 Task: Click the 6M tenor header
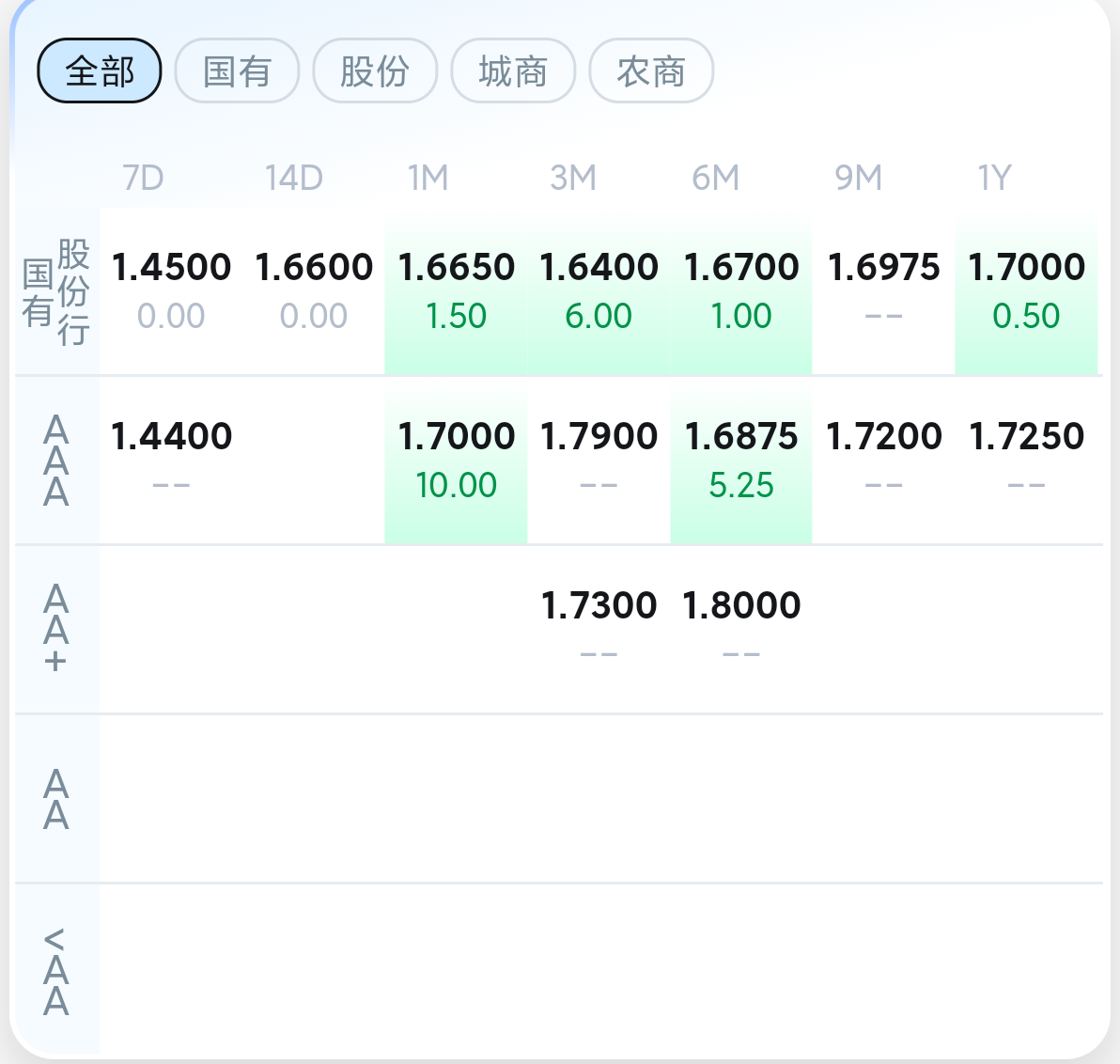(715, 178)
